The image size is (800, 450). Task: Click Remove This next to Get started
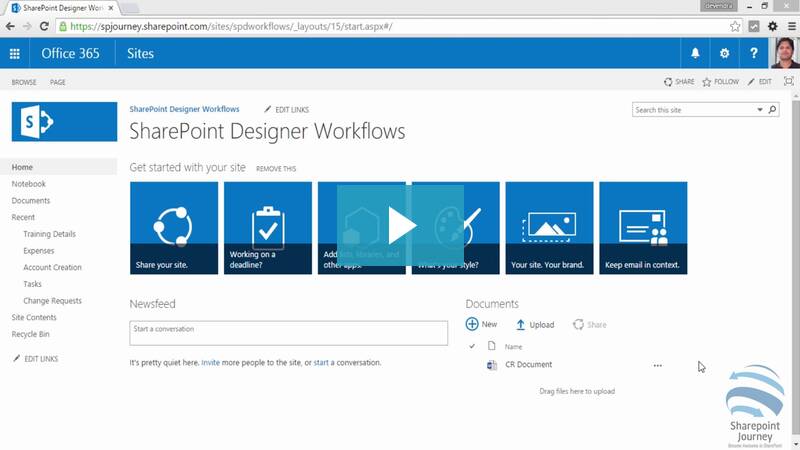[x=276, y=169]
